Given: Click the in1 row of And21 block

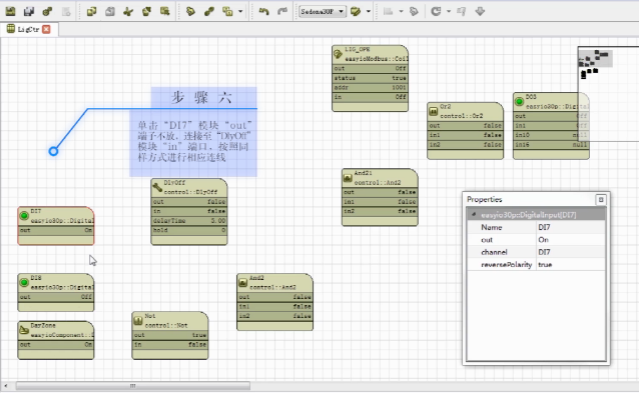Looking at the screenshot, I should [380, 201].
